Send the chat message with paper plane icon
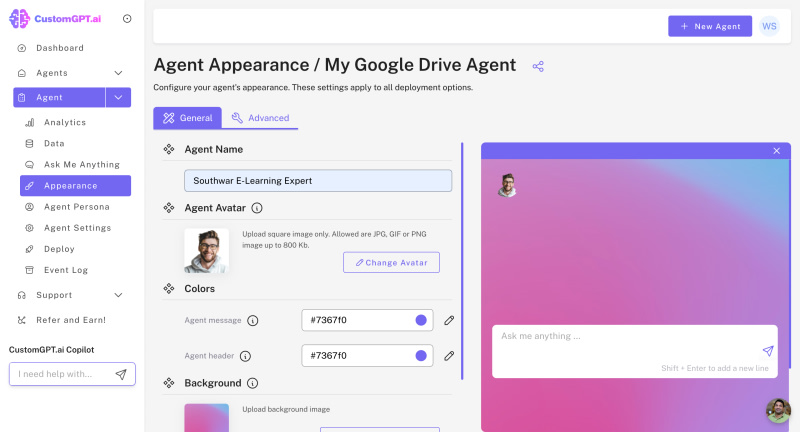The height and width of the screenshot is (432, 800). (767, 351)
